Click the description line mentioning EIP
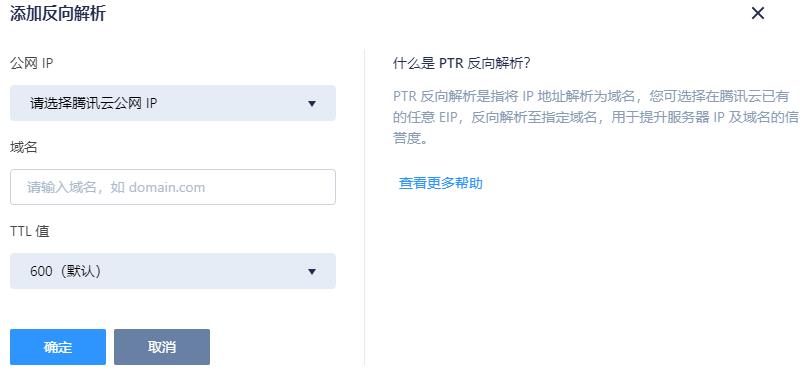801x373 pixels. point(595,117)
